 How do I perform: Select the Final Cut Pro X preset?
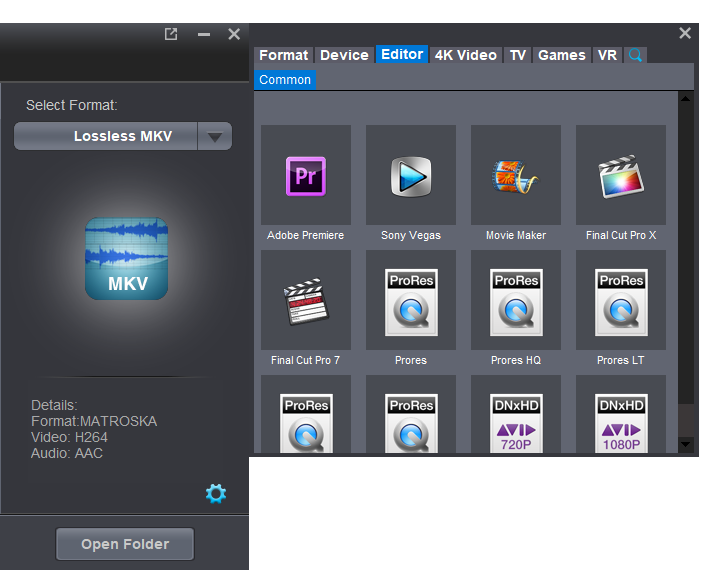pyautogui.click(x=621, y=175)
